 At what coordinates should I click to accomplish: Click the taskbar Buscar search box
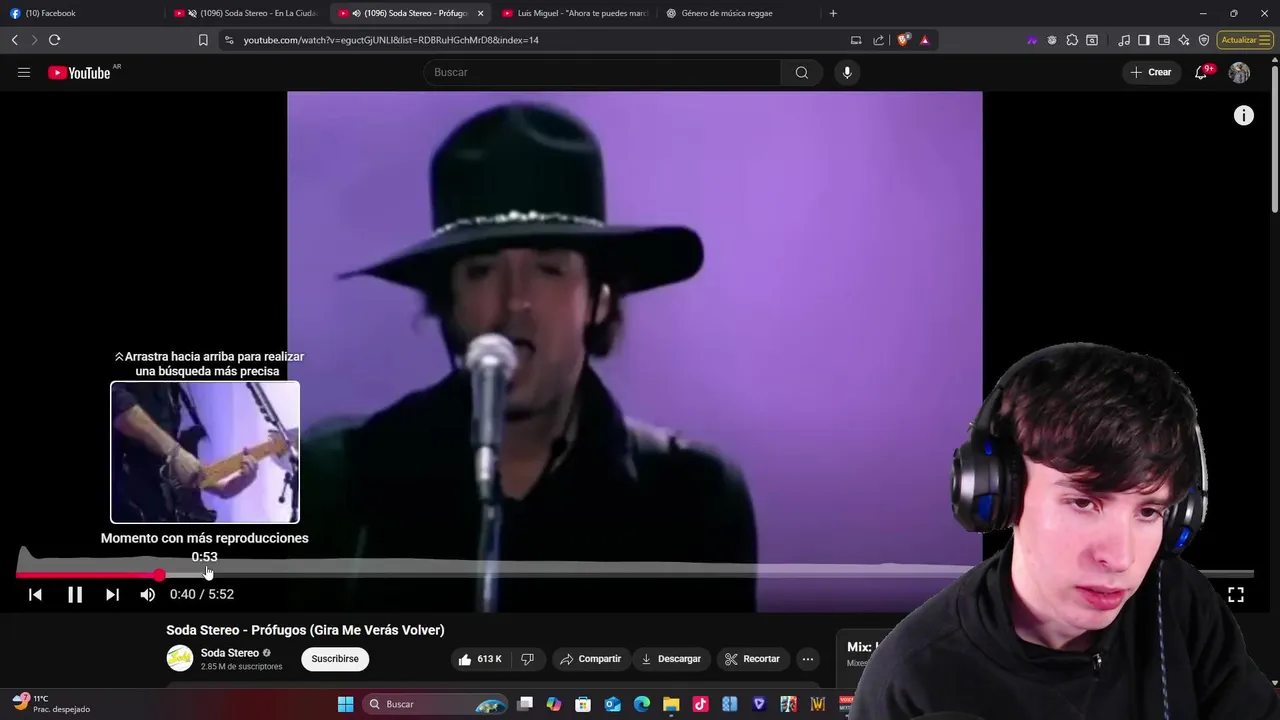click(x=433, y=704)
